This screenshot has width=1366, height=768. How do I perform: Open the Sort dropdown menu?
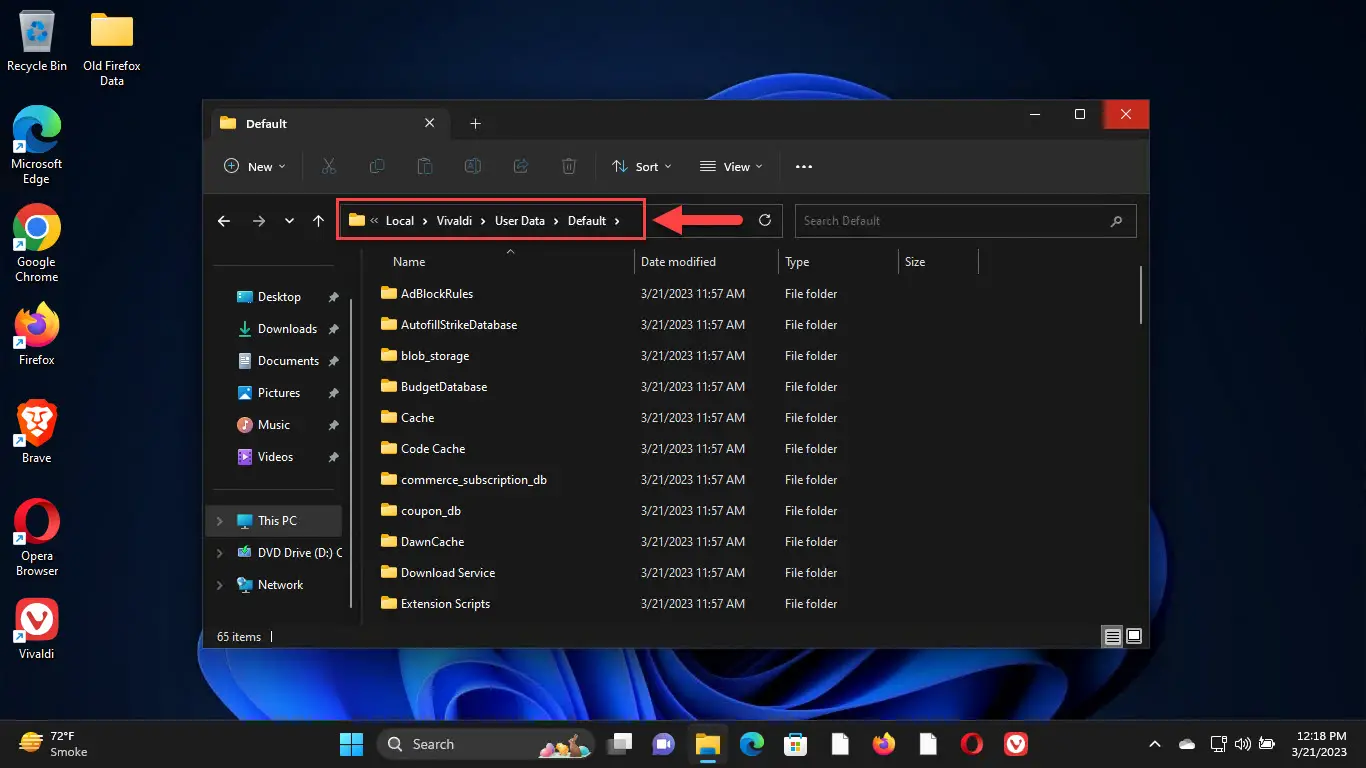(642, 167)
